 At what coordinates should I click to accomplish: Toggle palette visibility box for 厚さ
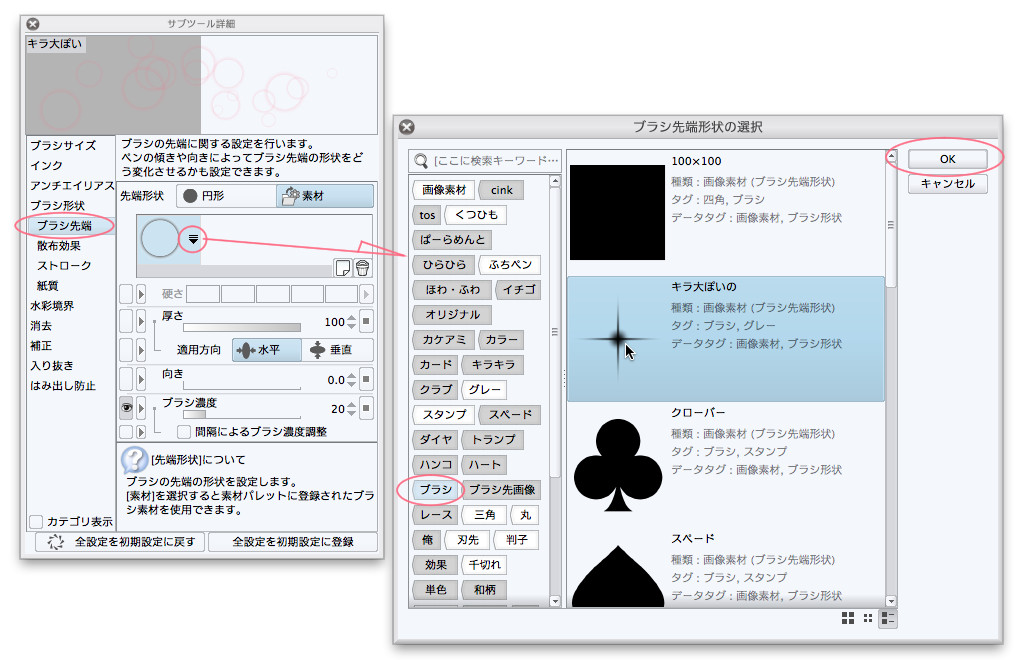(126, 321)
